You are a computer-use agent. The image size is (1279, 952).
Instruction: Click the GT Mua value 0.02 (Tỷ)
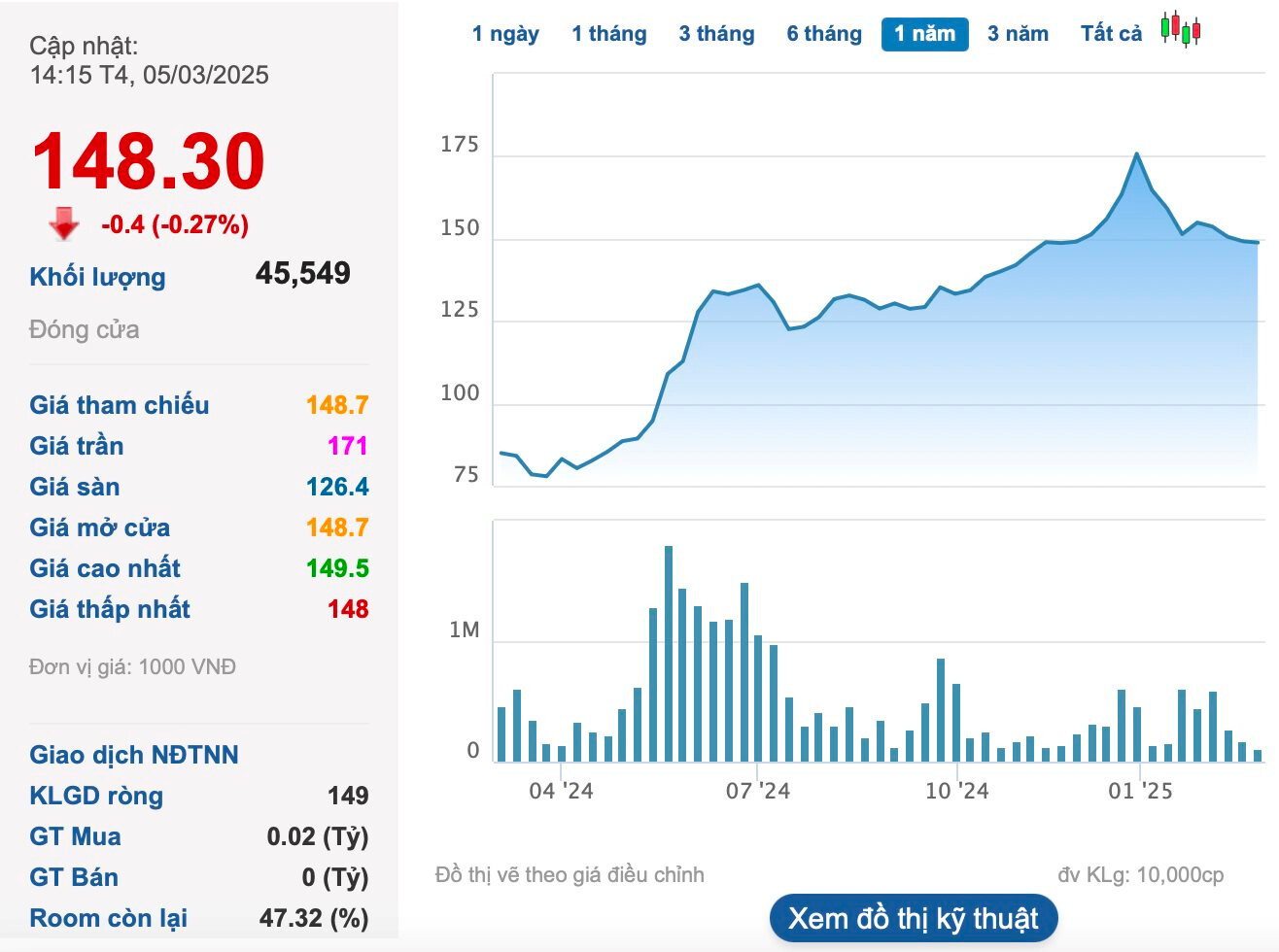pyautogui.click(x=318, y=836)
